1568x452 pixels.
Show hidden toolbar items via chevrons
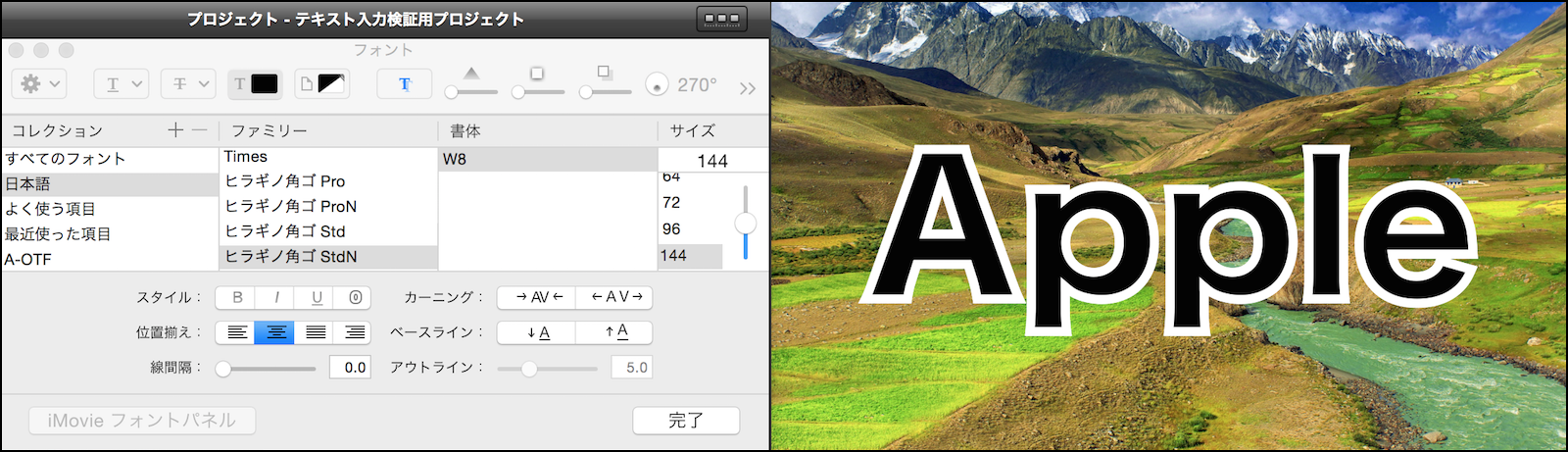(x=748, y=88)
